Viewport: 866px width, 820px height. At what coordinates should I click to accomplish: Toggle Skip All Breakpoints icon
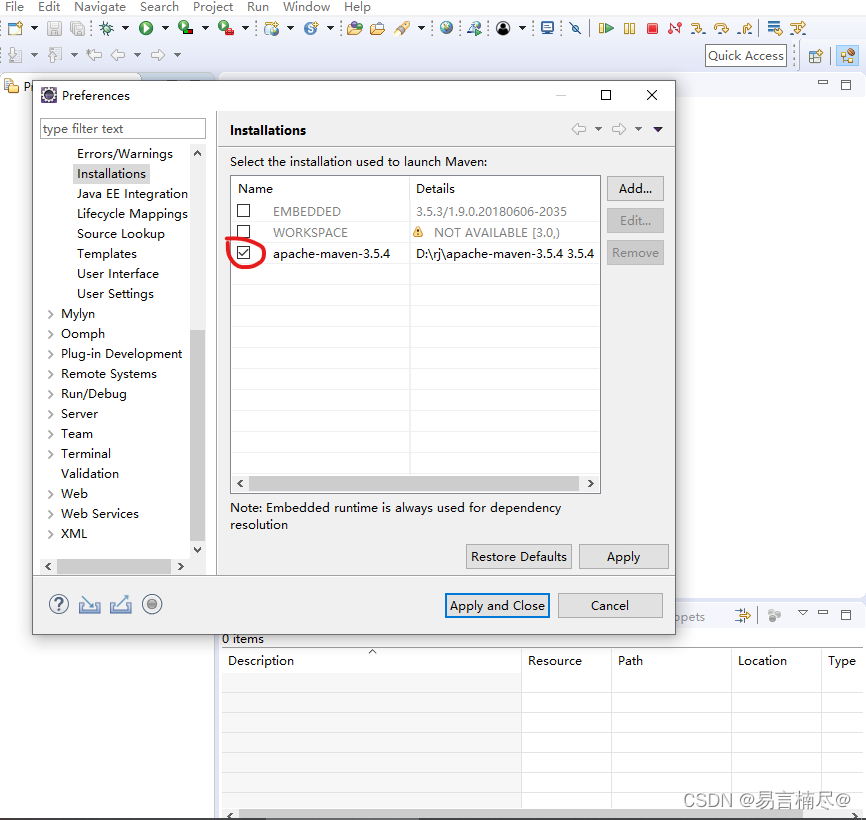click(x=575, y=28)
